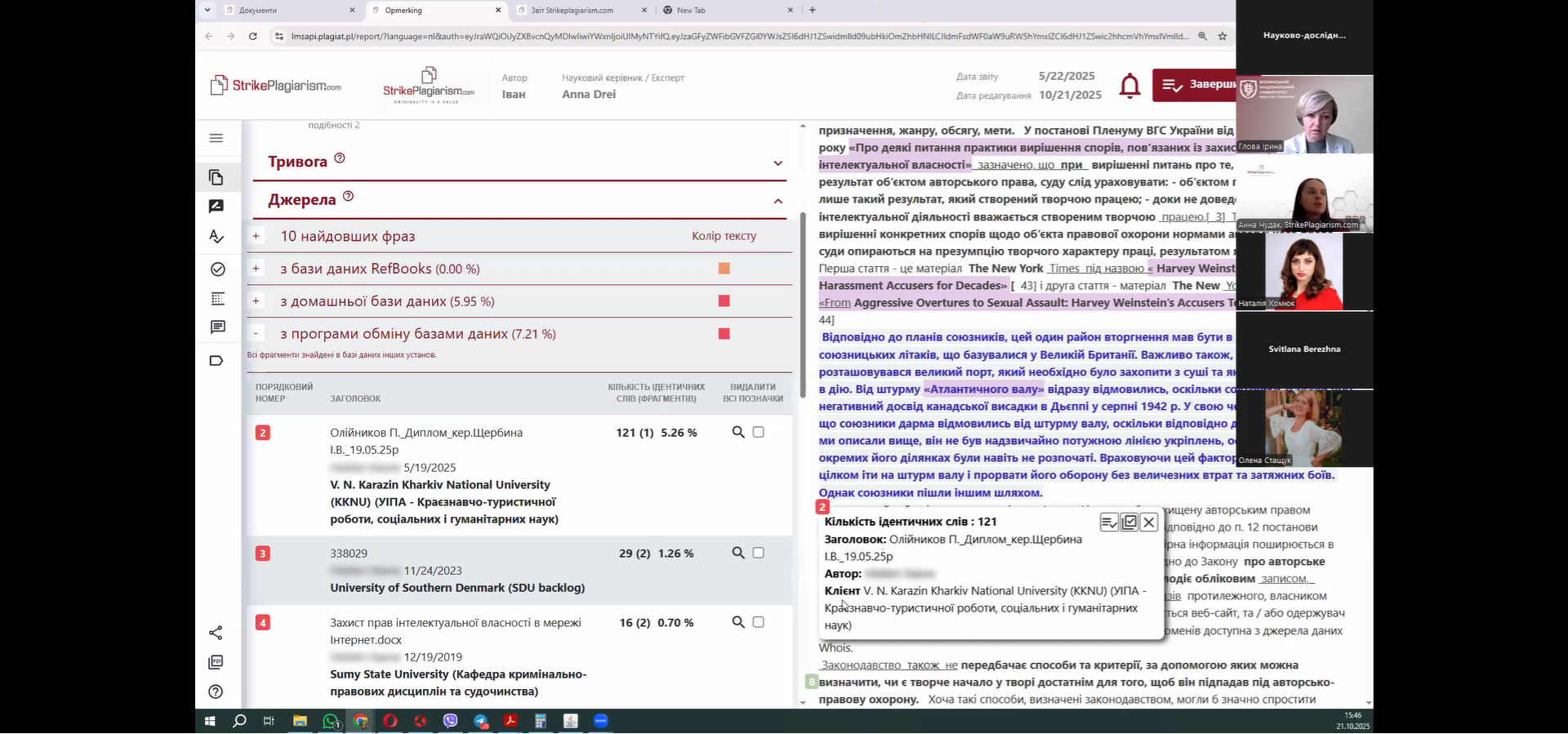The height and width of the screenshot is (734, 1568).
Task: Open the comments icon in left sidebar
Action: [x=217, y=327]
